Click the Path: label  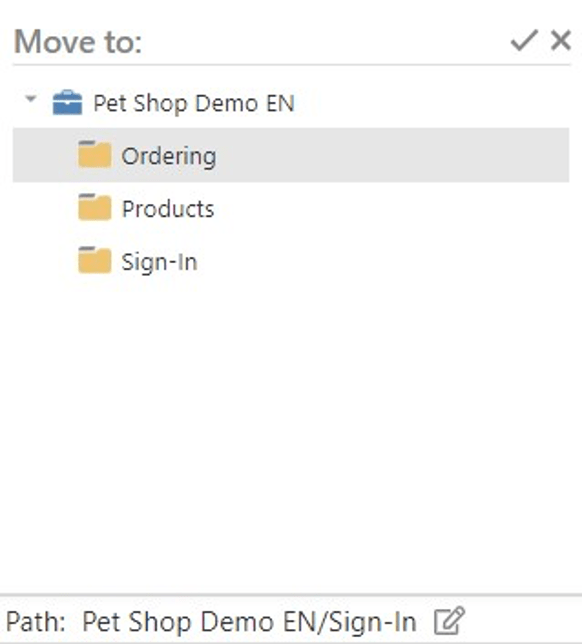point(36,622)
